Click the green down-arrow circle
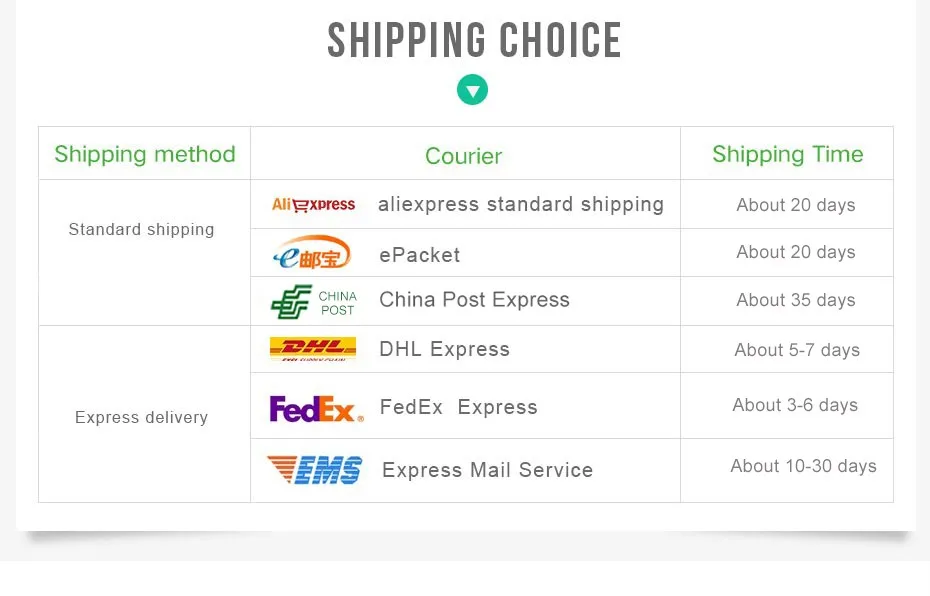930x596 pixels. click(472, 90)
